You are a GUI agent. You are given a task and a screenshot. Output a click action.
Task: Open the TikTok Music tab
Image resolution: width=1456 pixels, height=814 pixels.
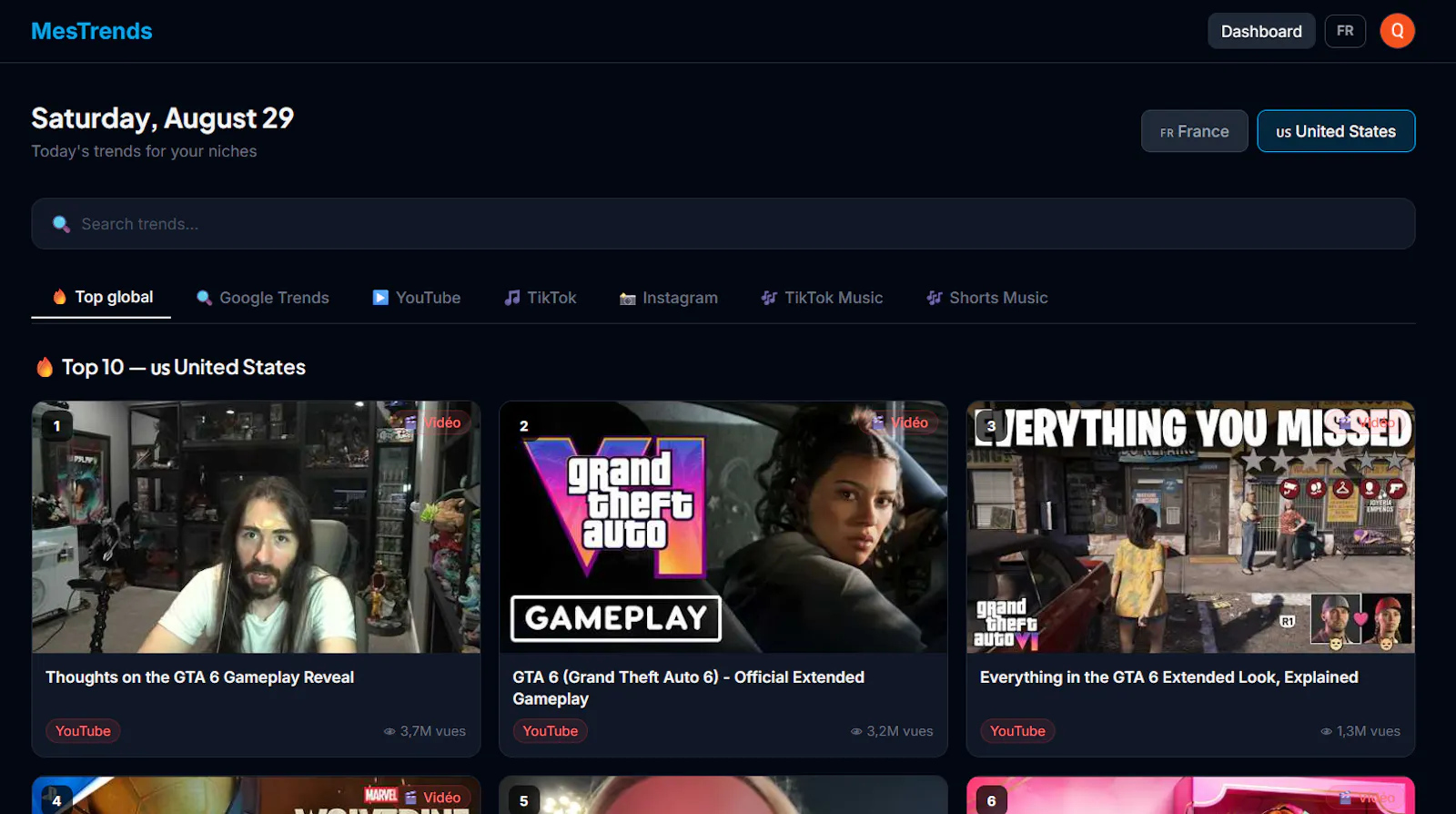(822, 298)
